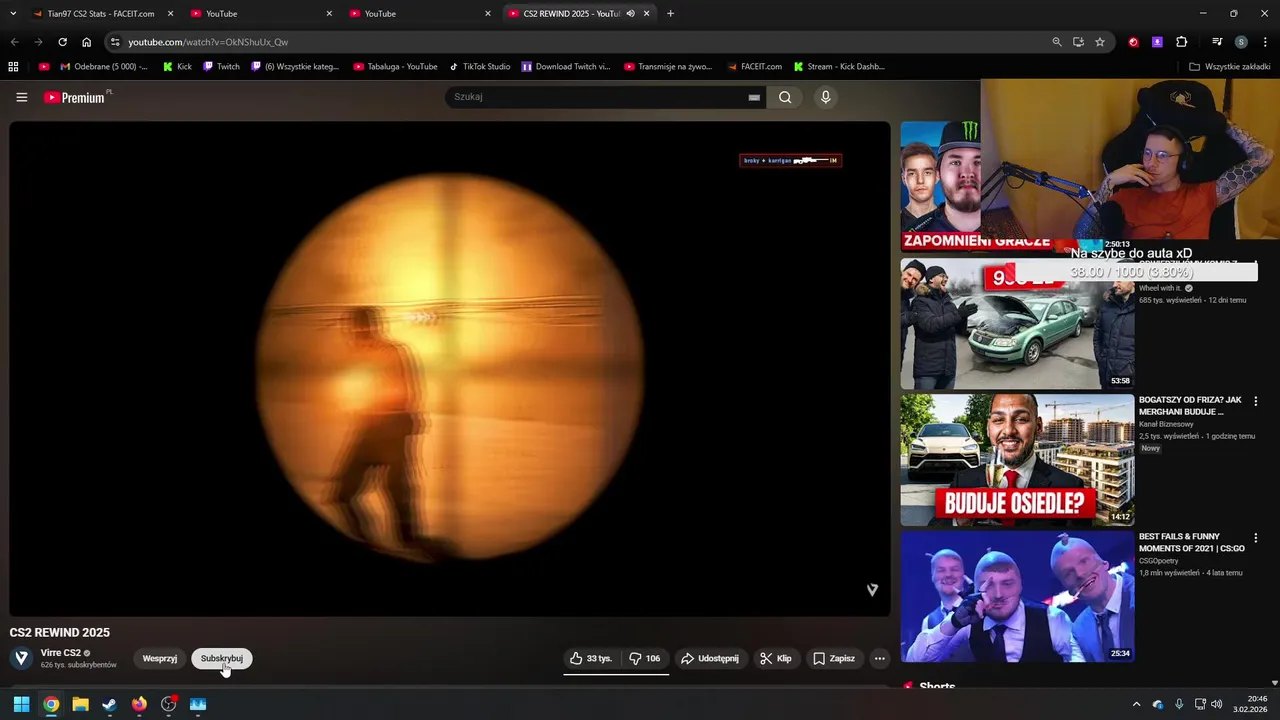Open options menu for Bogatszy od Friza video

1256,401
